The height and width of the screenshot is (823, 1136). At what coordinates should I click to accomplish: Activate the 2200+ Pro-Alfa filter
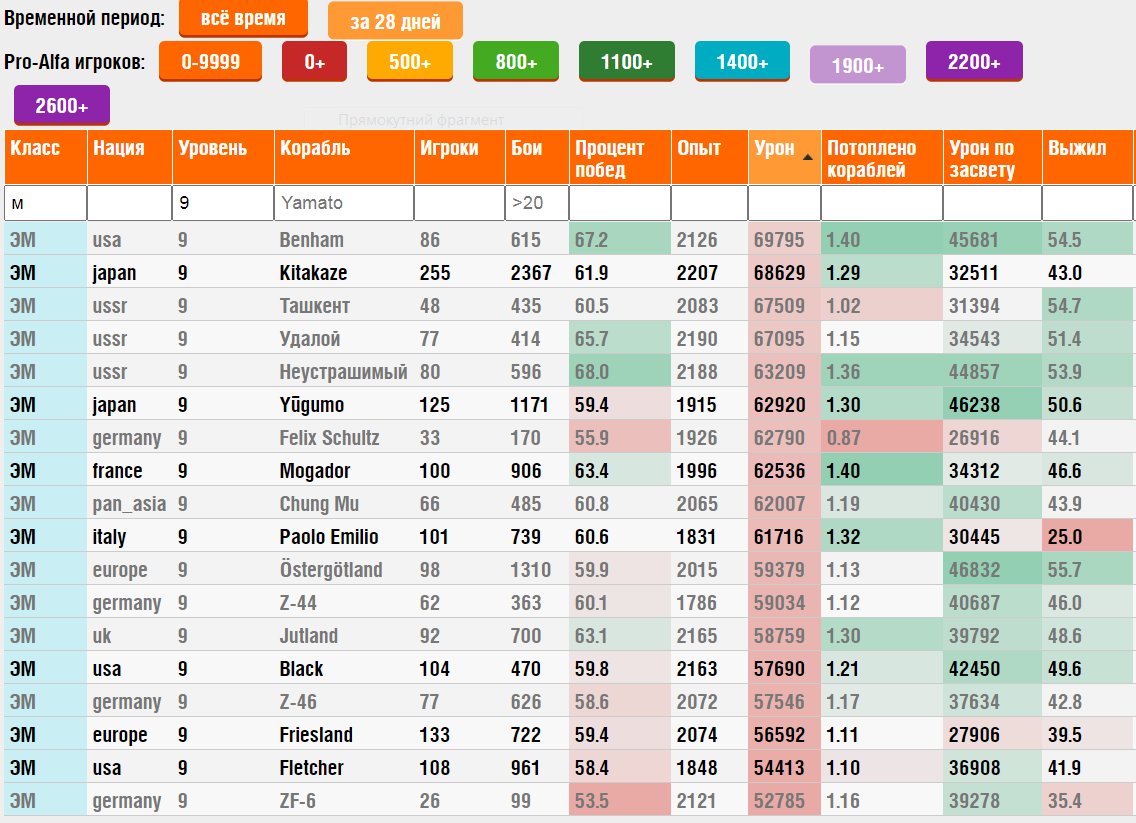click(x=974, y=62)
